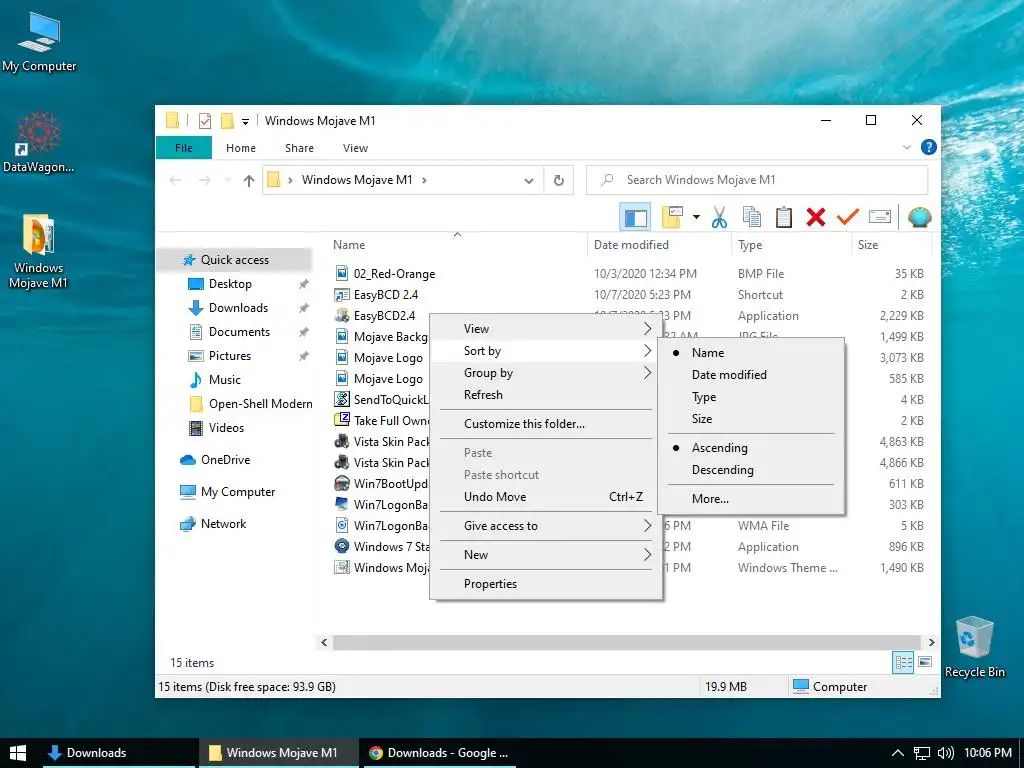
Task: Choose Undo Move in context menu
Action: point(546,497)
